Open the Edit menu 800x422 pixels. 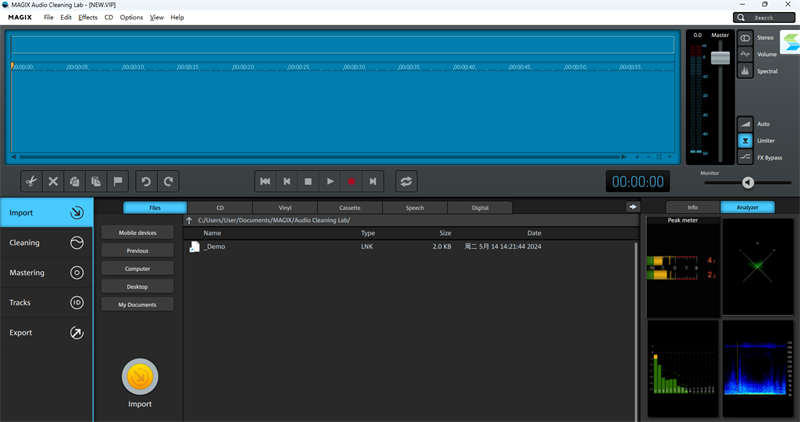click(x=66, y=17)
